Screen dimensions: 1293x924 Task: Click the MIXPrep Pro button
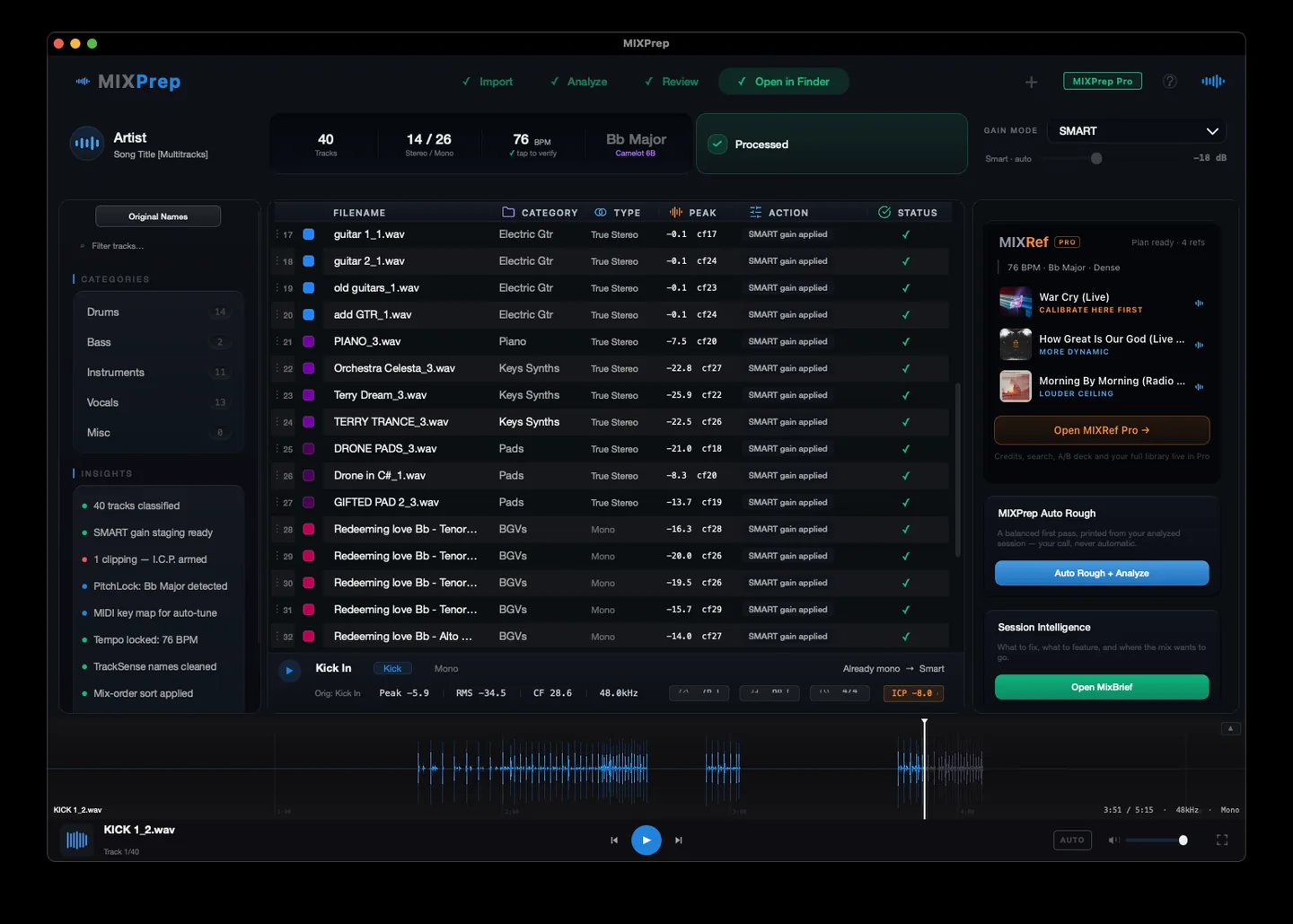point(1103,81)
